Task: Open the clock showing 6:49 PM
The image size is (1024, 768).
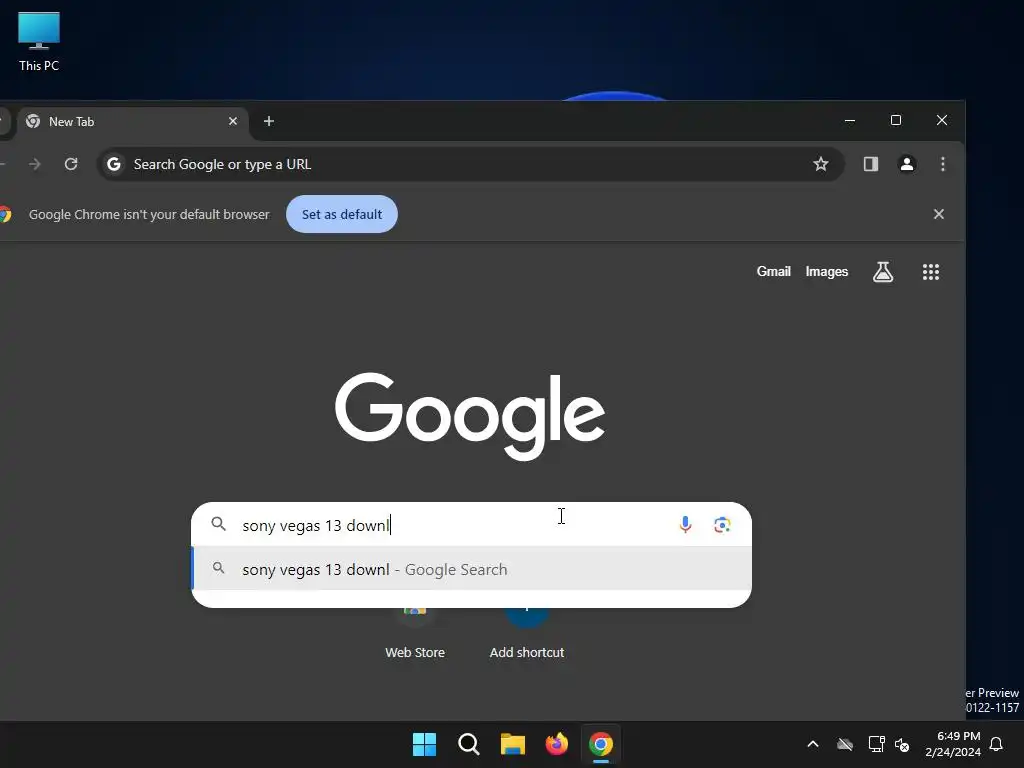Action: pos(953,744)
